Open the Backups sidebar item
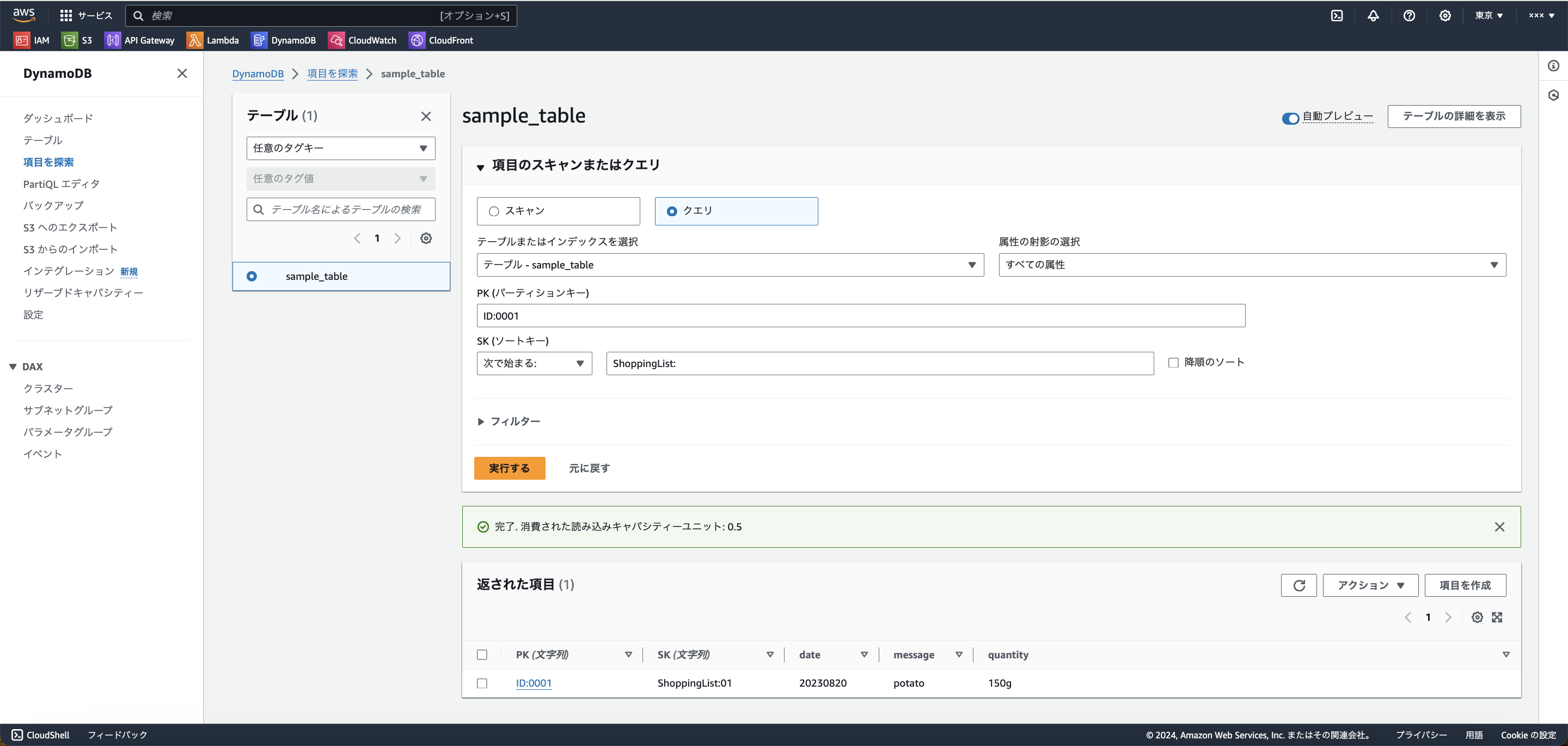 53,205
